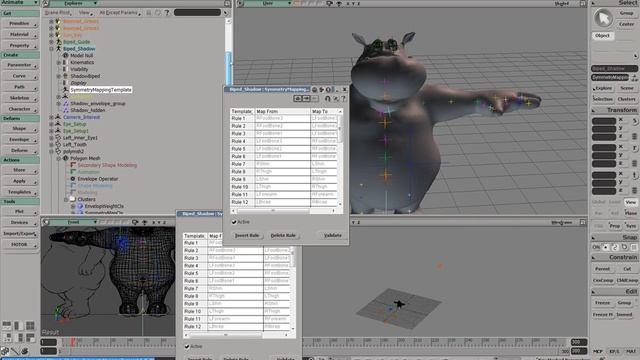640x360 pixels.
Task: Click the help question mark in Explorer toolbar
Action: pyautogui.click(x=167, y=13)
